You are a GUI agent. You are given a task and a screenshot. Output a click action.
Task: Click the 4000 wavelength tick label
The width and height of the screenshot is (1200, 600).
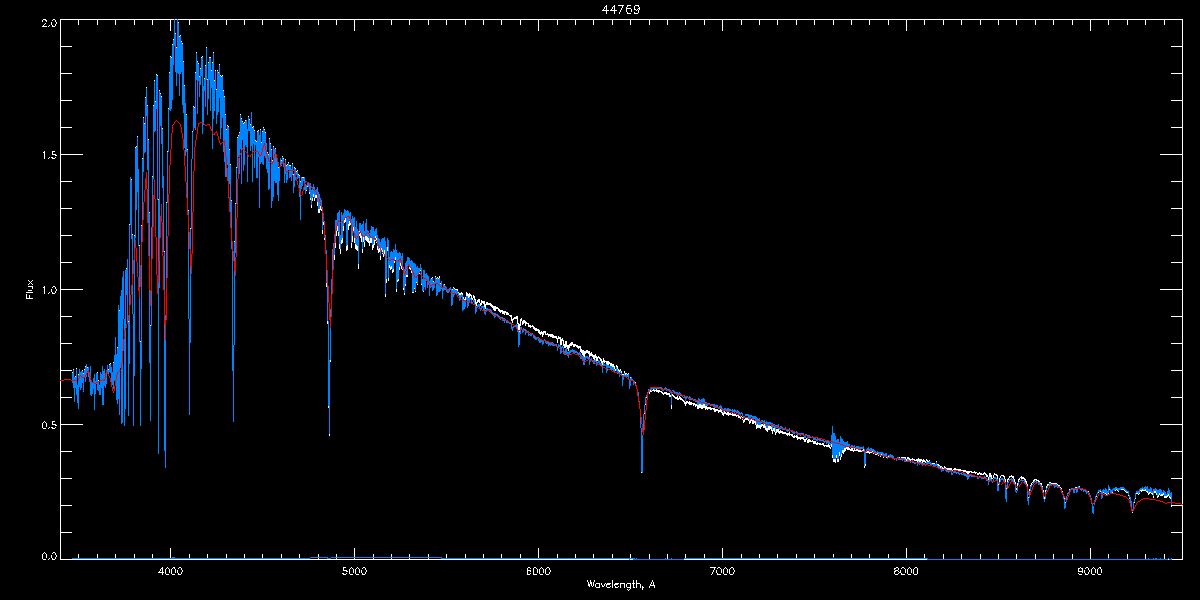(170, 571)
